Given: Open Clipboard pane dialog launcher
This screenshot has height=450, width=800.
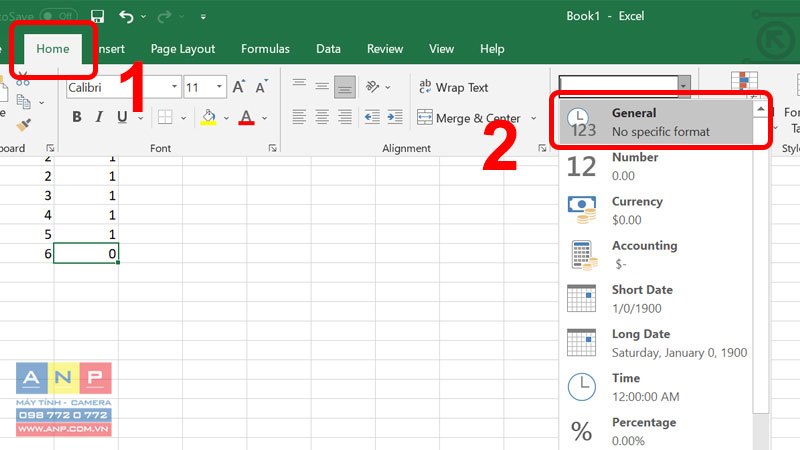Looking at the screenshot, I should pyautogui.click(x=50, y=148).
